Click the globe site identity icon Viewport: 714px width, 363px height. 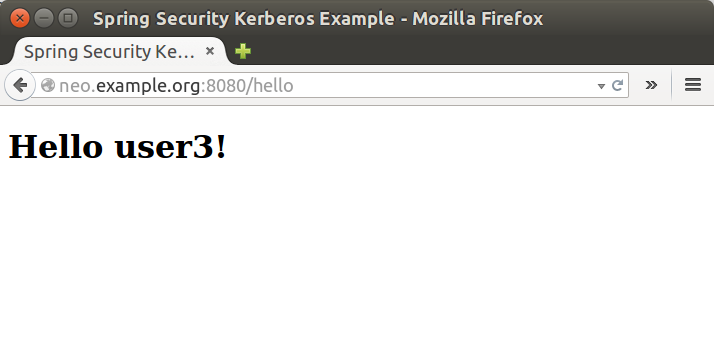pyautogui.click(x=47, y=85)
